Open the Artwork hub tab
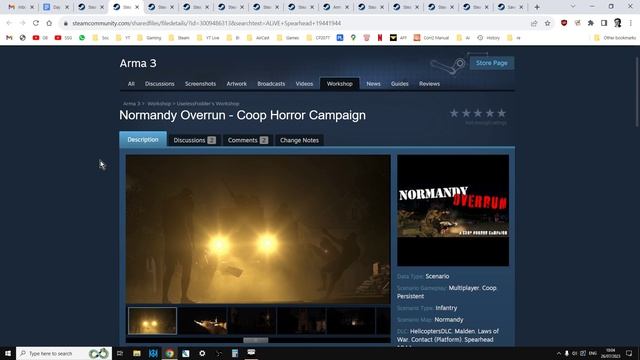640x360 pixels. point(237,84)
